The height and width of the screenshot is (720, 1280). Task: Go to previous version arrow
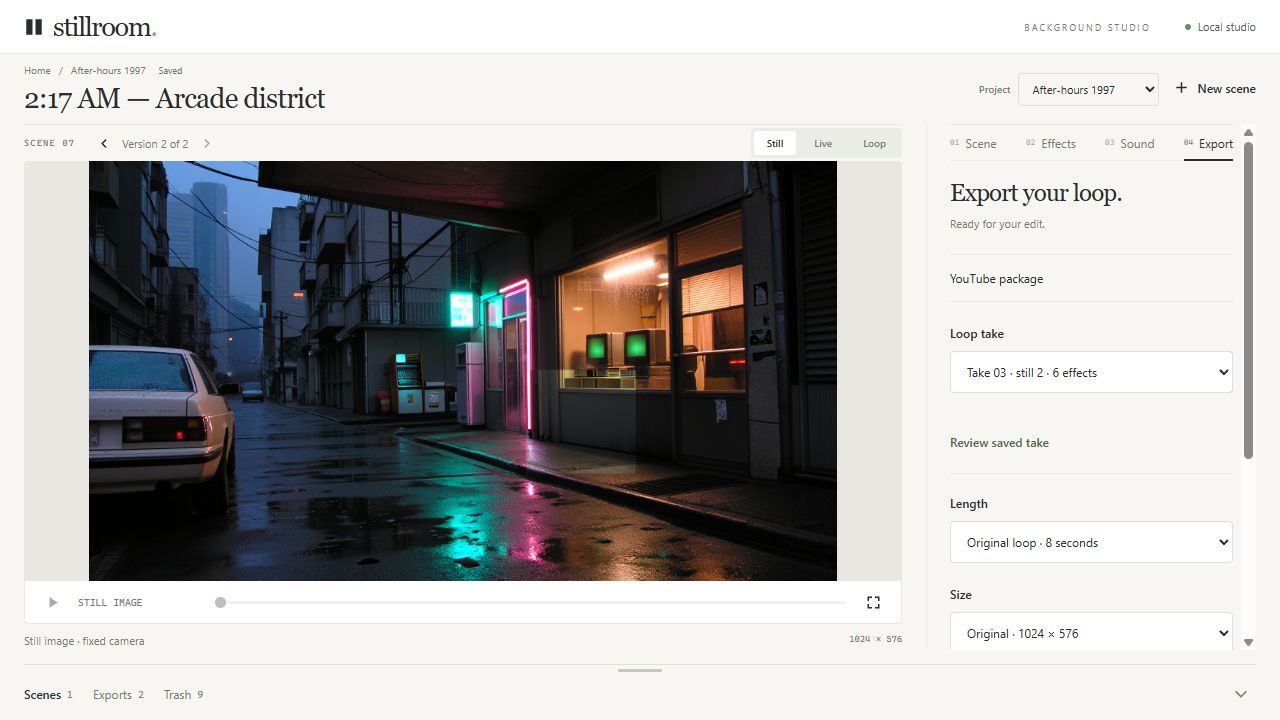coord(104,144)
